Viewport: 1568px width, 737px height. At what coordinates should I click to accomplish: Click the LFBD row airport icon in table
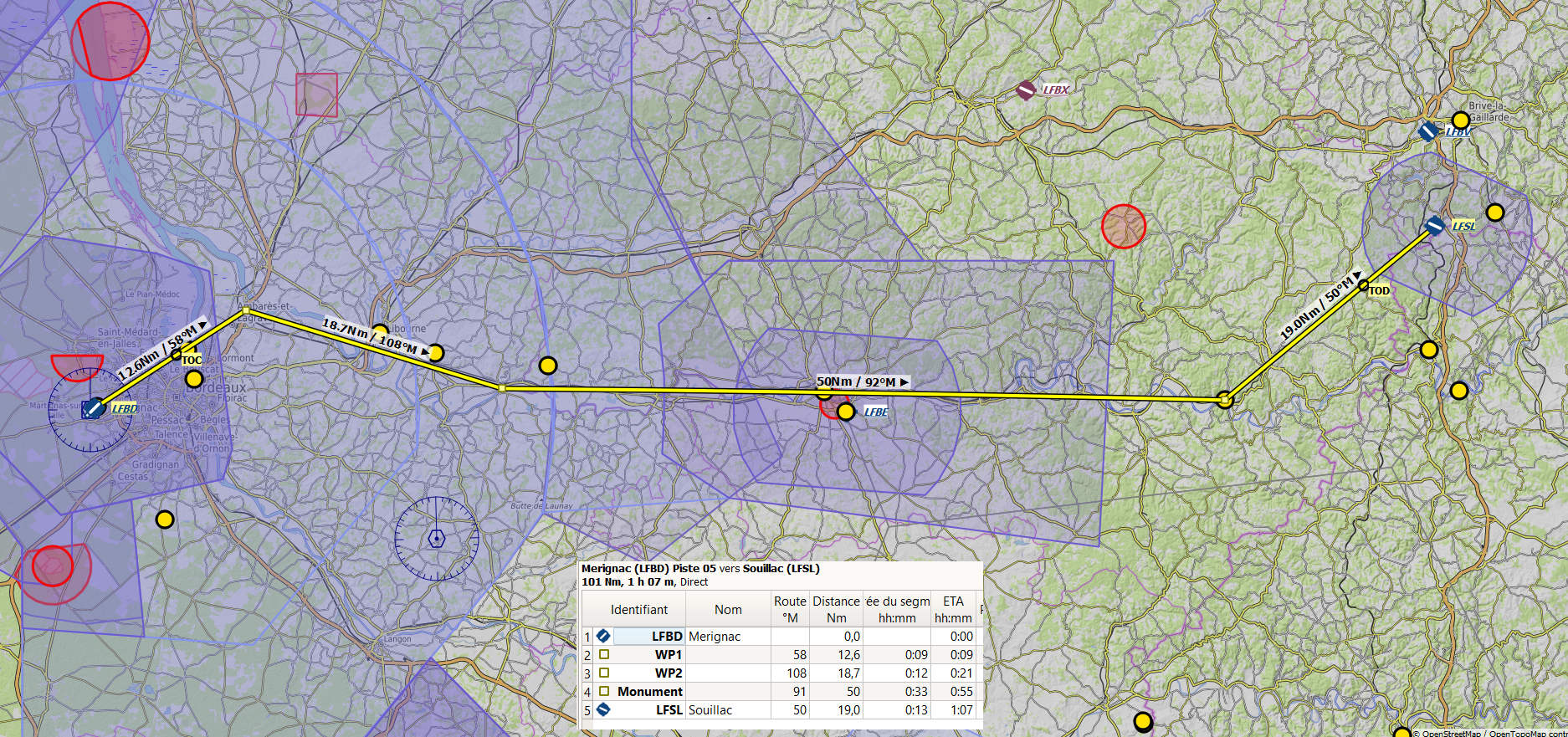click(x=603, y=637)
